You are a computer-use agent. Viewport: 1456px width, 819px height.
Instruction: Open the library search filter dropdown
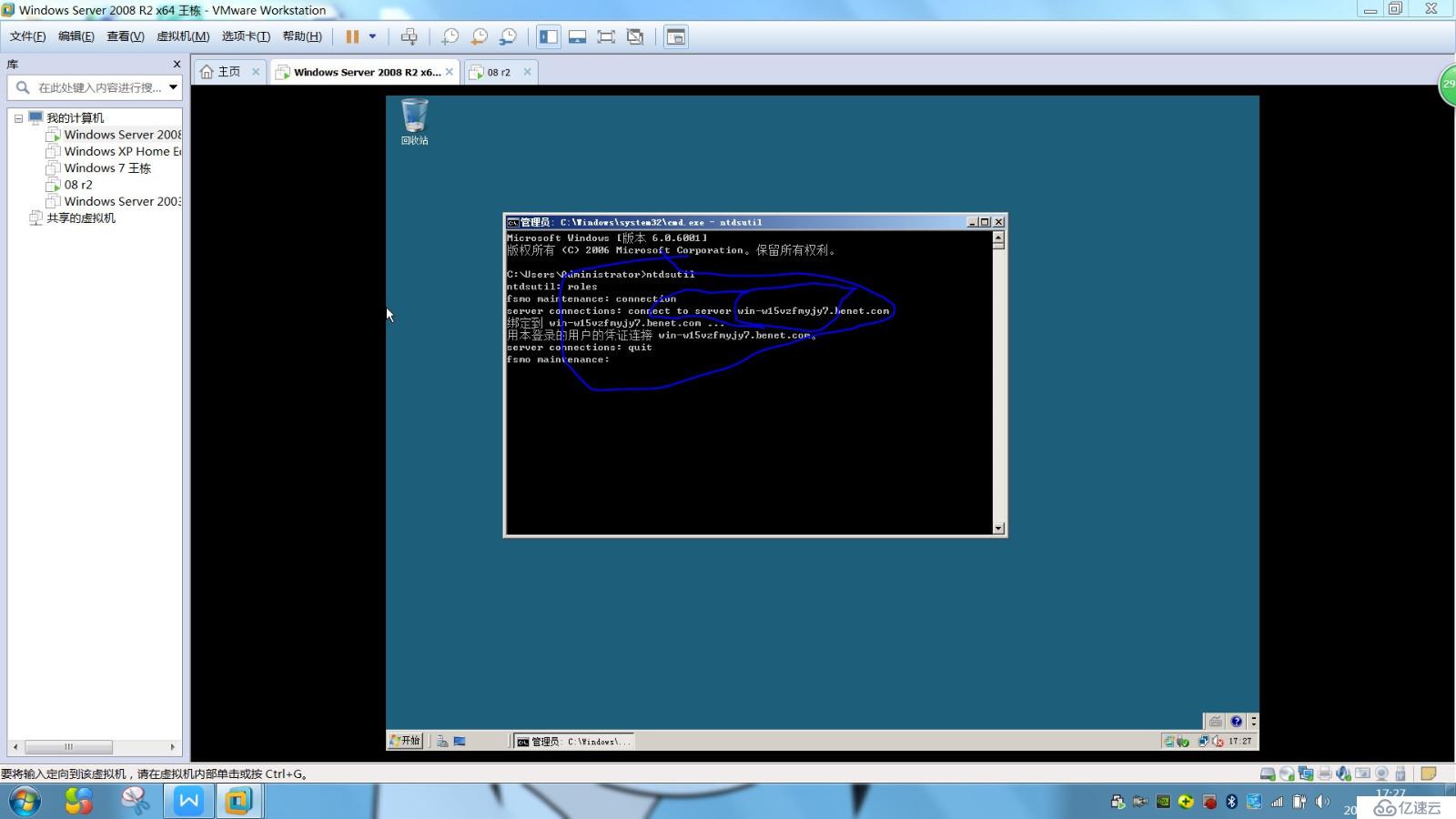pyautogui.click(x=173, y=87)
